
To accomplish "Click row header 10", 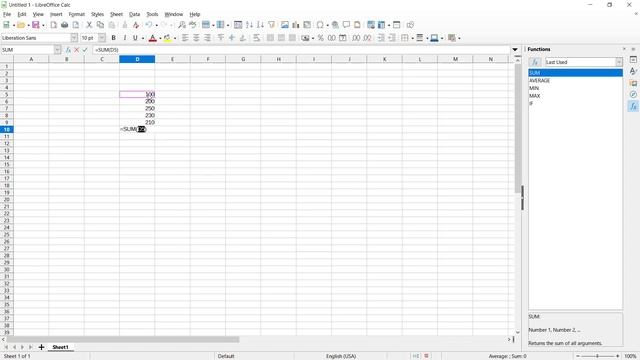I will point(7,129).
